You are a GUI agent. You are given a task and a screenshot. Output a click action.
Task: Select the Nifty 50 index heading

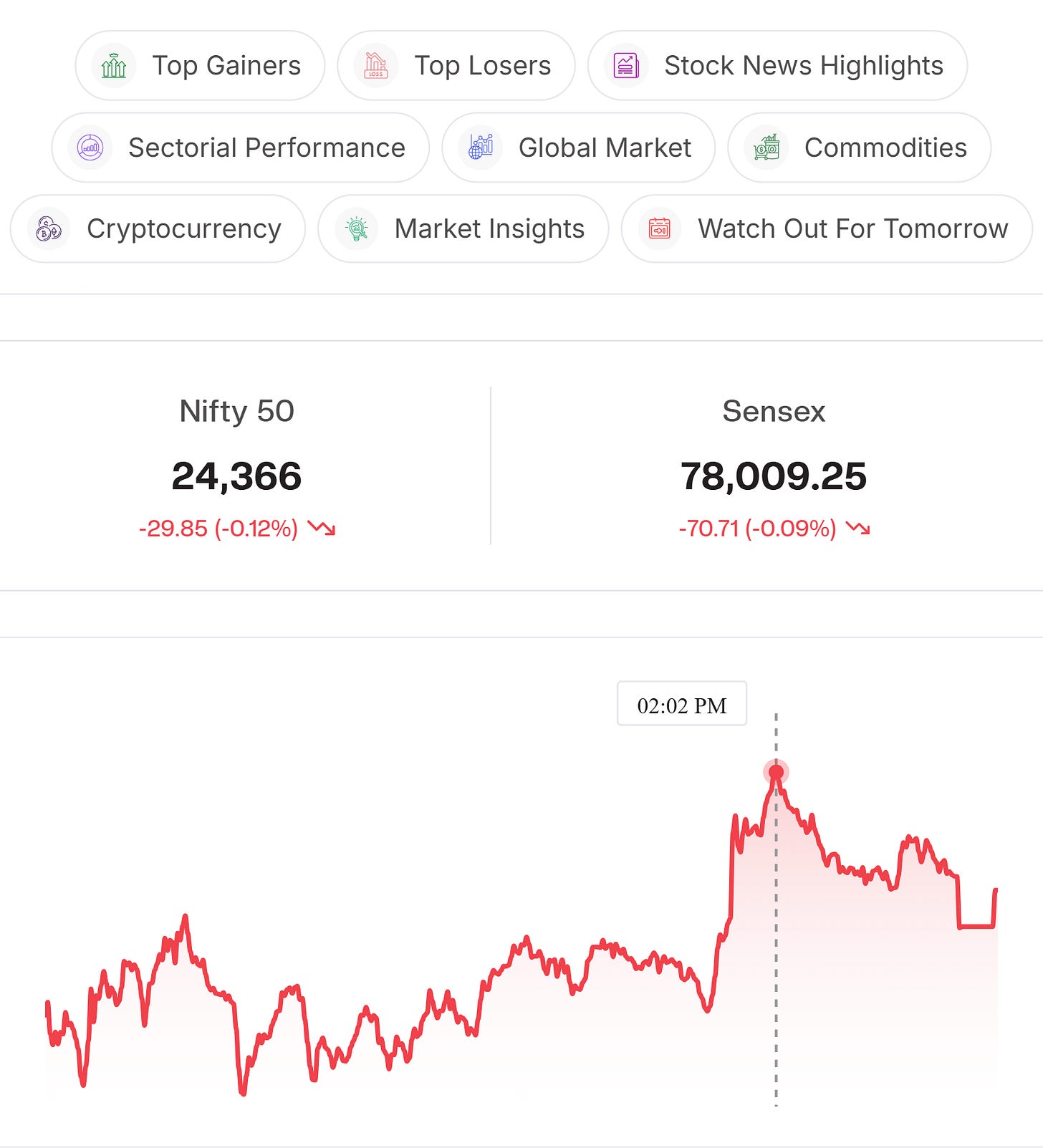coord(237,411)
